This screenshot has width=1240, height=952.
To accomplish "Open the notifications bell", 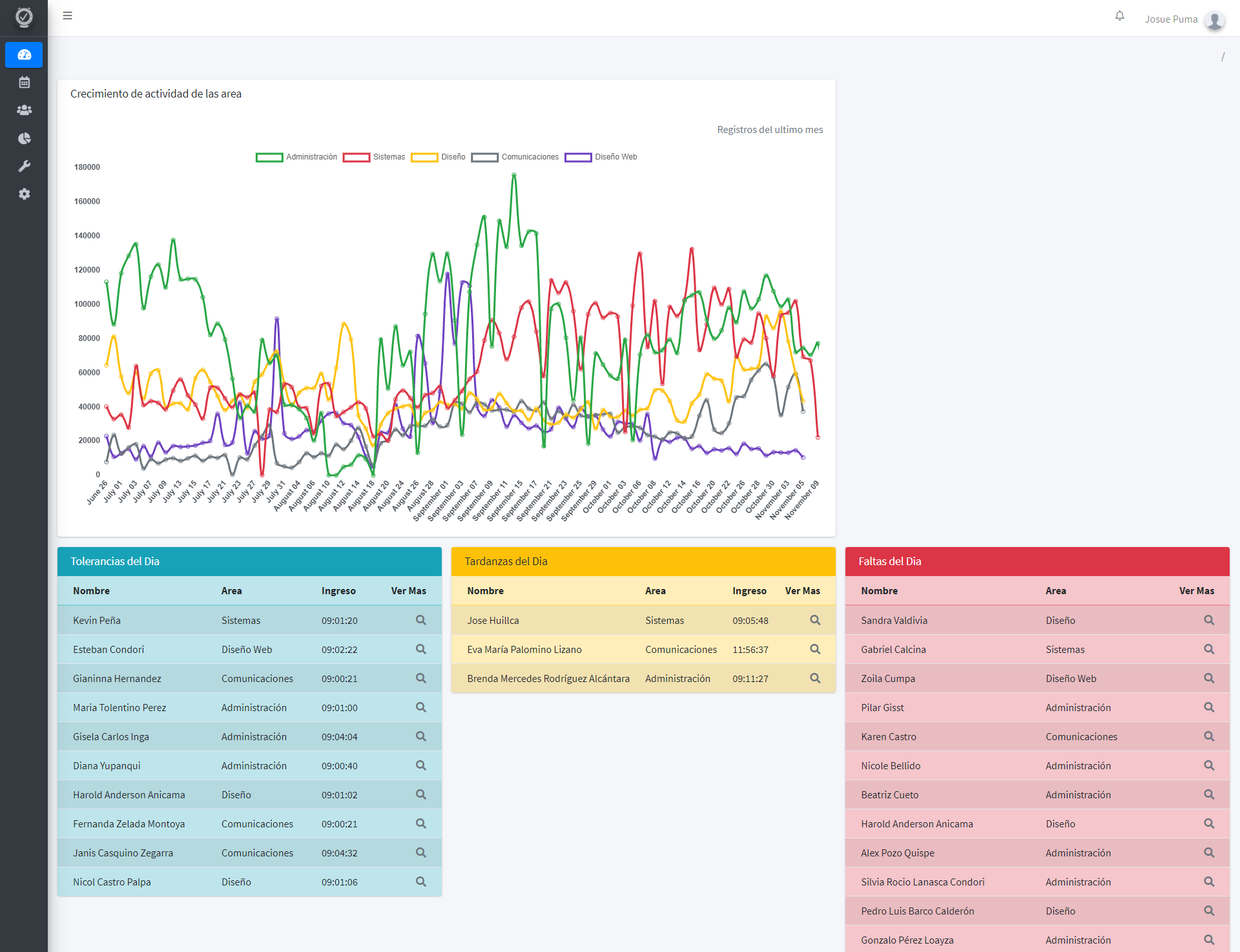I will [x=1120, y=16].
